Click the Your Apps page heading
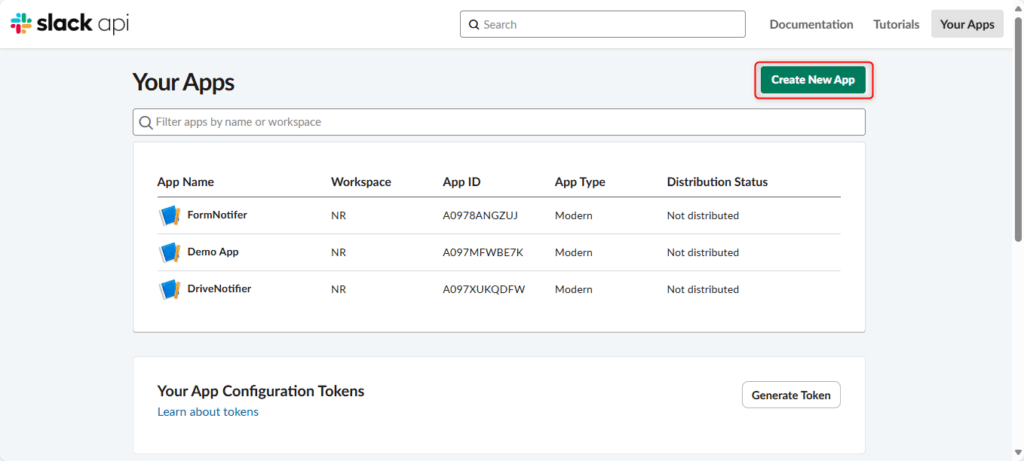The image size is (1024, 461). click(184, 82)
